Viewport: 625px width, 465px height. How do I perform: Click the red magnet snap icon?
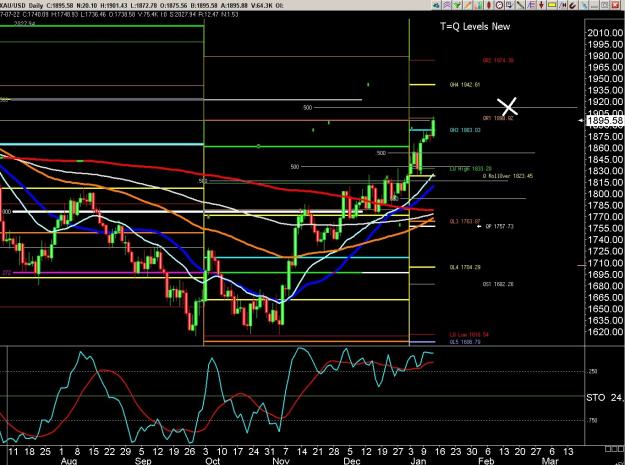coord(573,5)
